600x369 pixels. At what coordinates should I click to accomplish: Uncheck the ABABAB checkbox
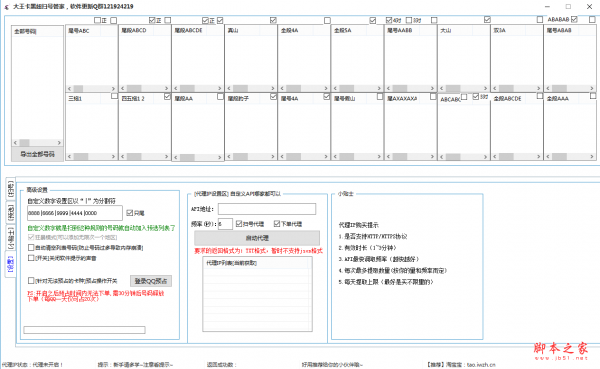point(574,19)
